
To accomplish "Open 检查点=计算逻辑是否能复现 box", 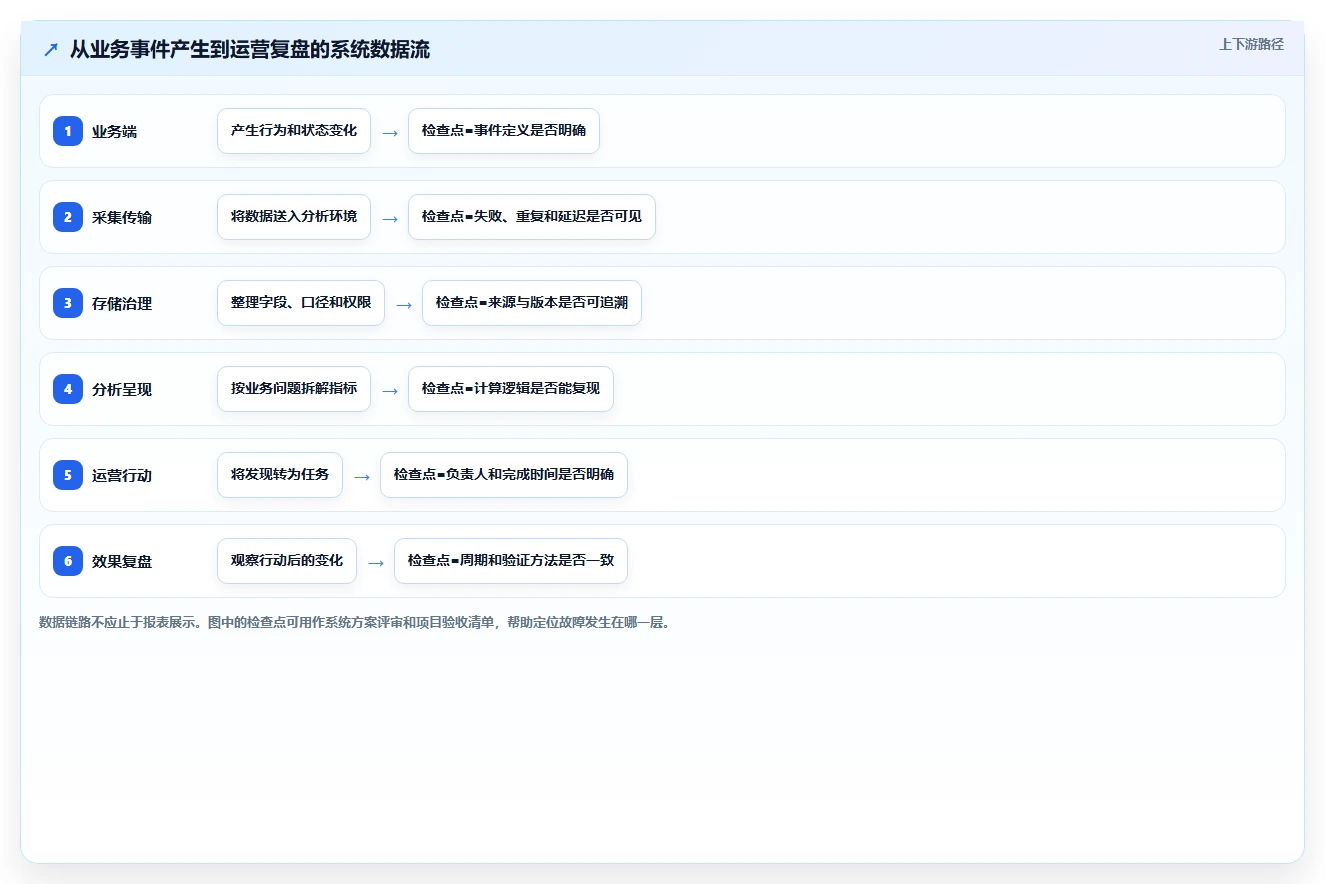I will [x=511, y=389].
